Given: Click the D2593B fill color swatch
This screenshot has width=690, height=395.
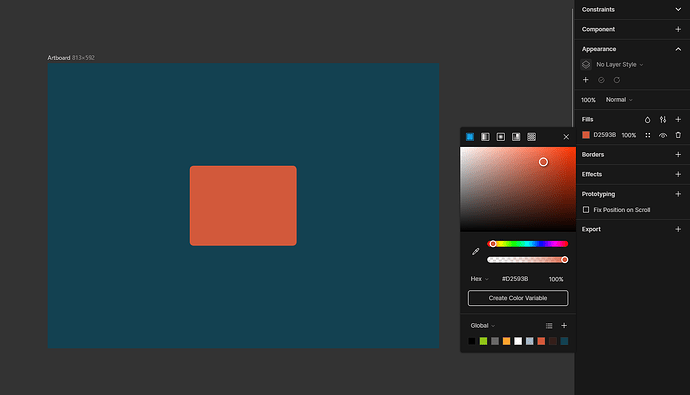Looking at the screenshot, I should coord(586,135).
